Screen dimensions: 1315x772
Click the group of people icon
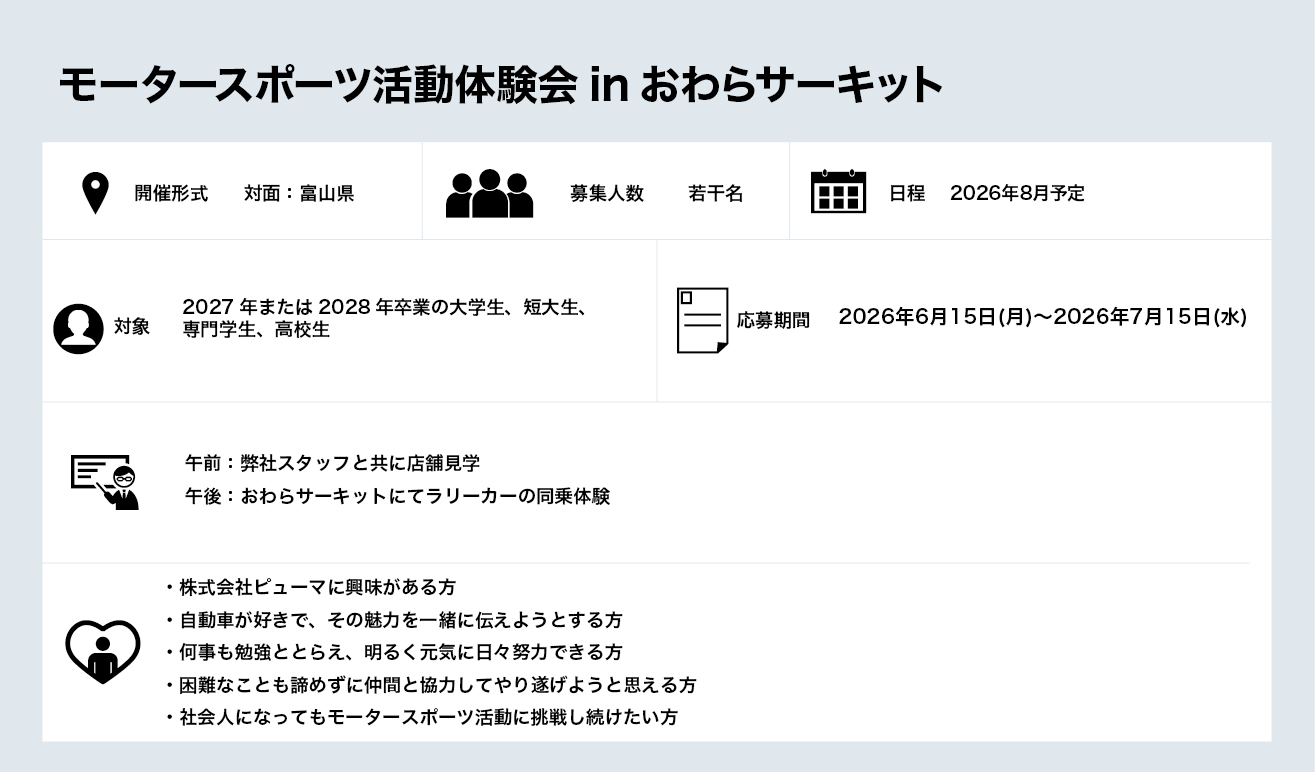point(489,193)
